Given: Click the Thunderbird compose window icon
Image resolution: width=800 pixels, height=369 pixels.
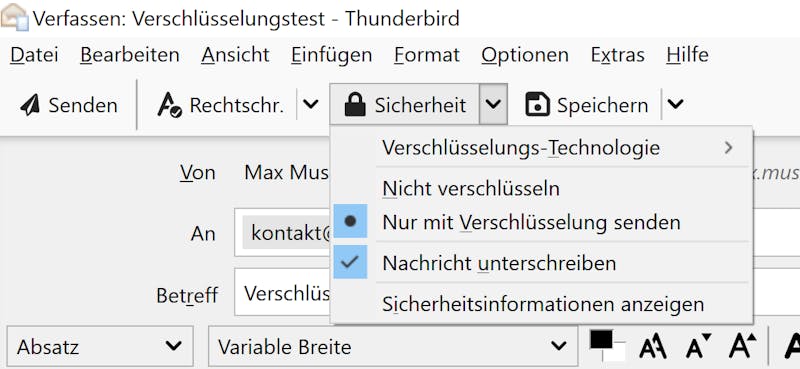Looking at the screenshot, I should (14, 17).
